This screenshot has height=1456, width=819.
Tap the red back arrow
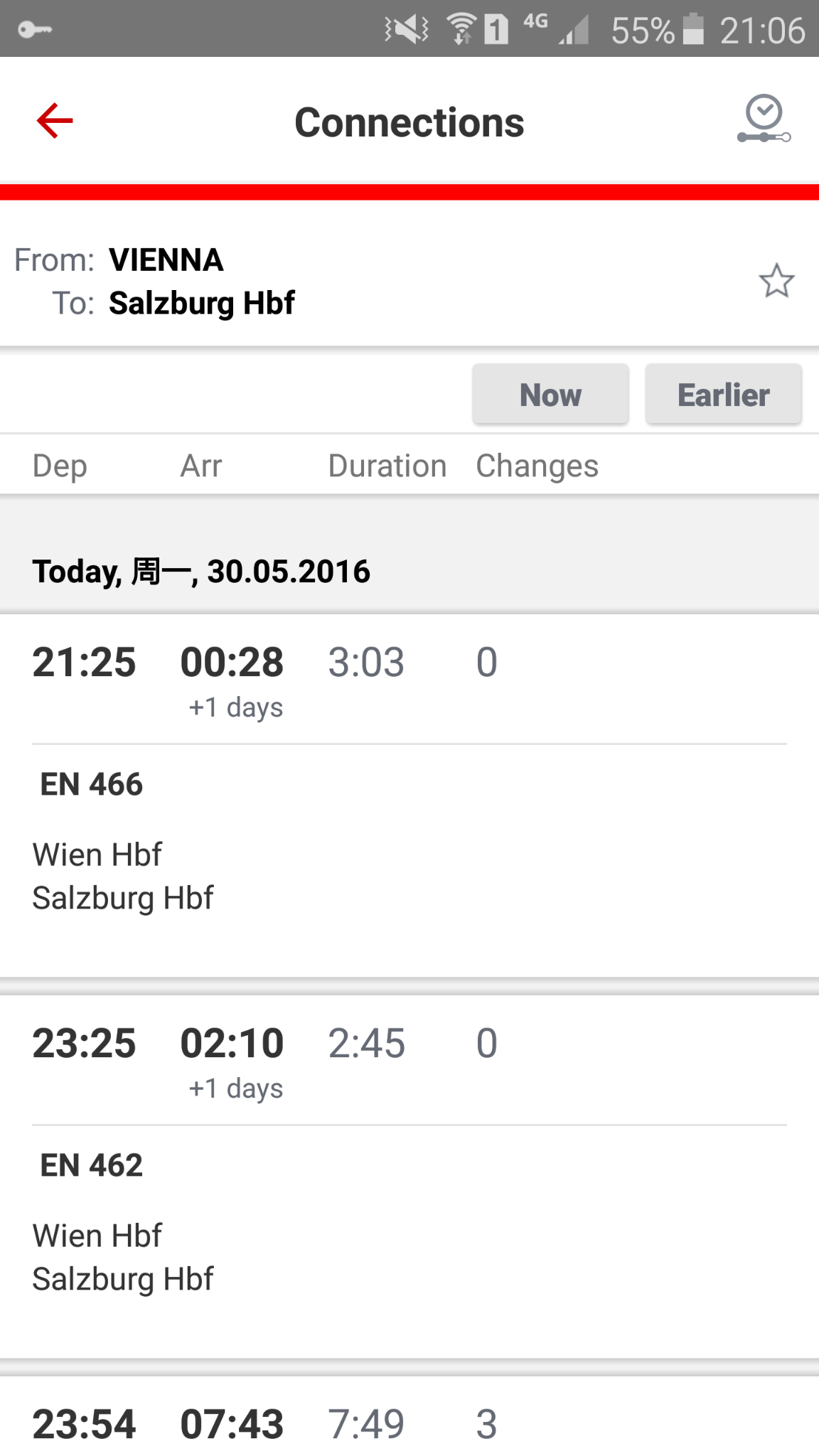tap(55, 120)
